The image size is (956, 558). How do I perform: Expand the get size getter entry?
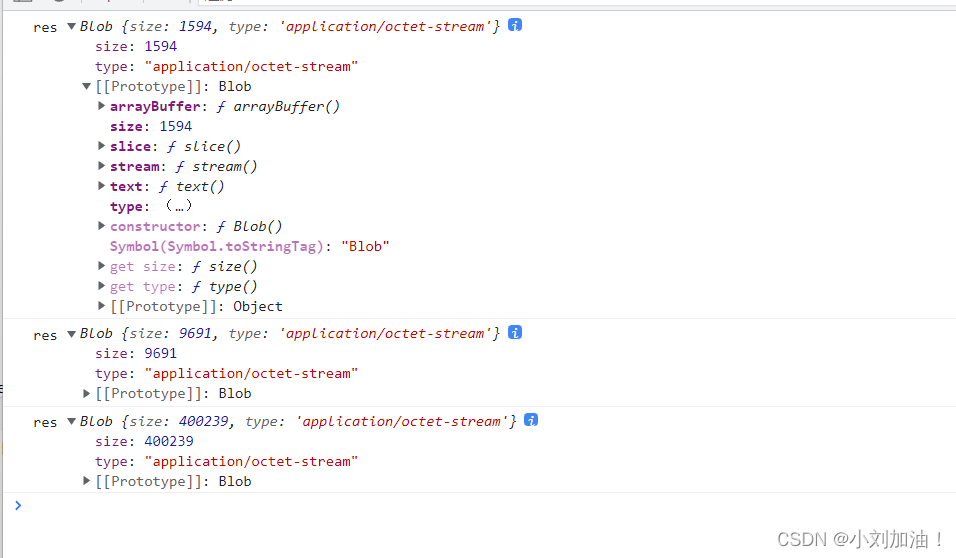(102, 266)
